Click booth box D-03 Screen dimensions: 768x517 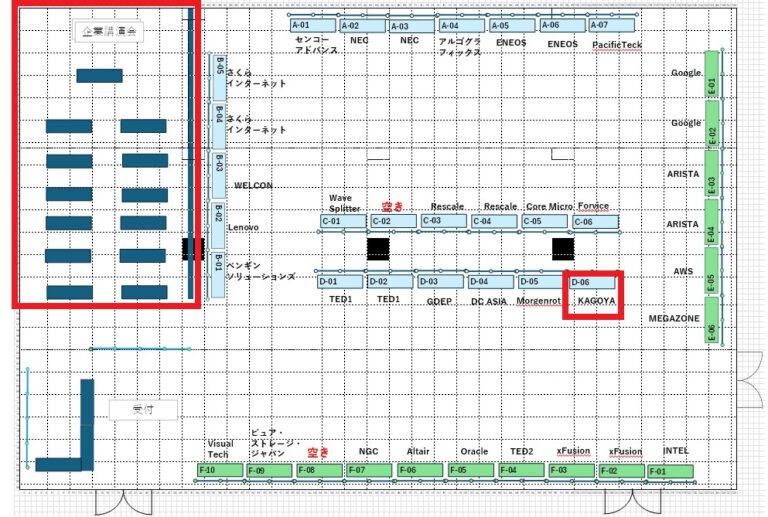[441, 282]
